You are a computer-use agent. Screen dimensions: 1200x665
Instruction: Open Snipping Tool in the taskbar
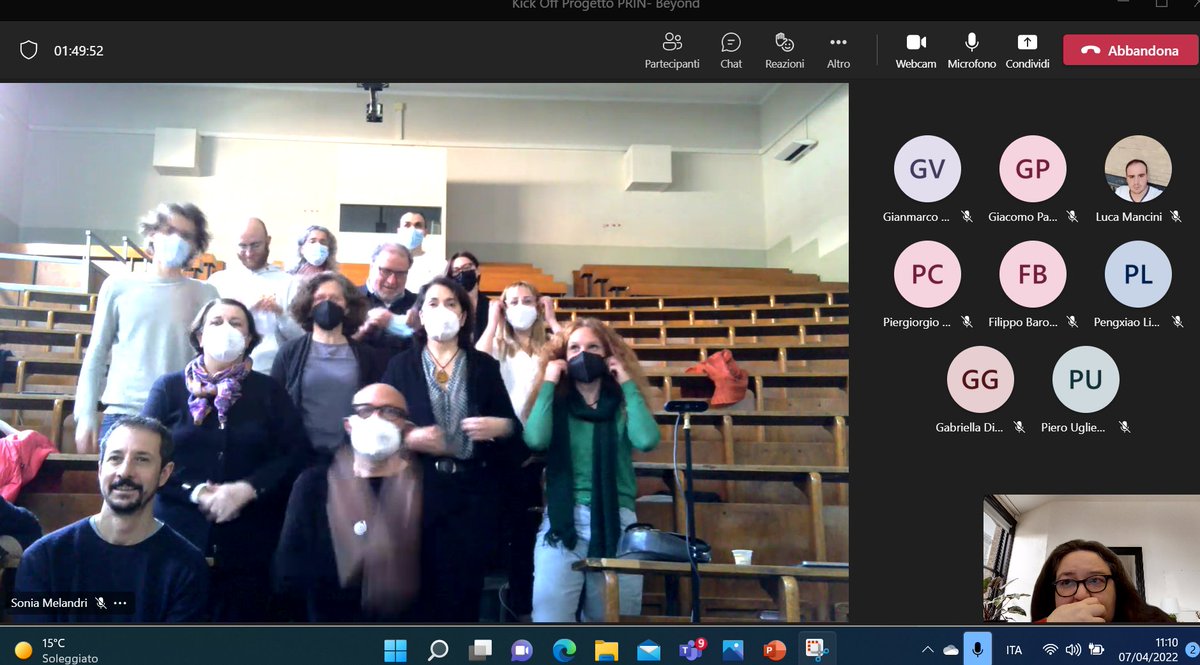(817, 650)
